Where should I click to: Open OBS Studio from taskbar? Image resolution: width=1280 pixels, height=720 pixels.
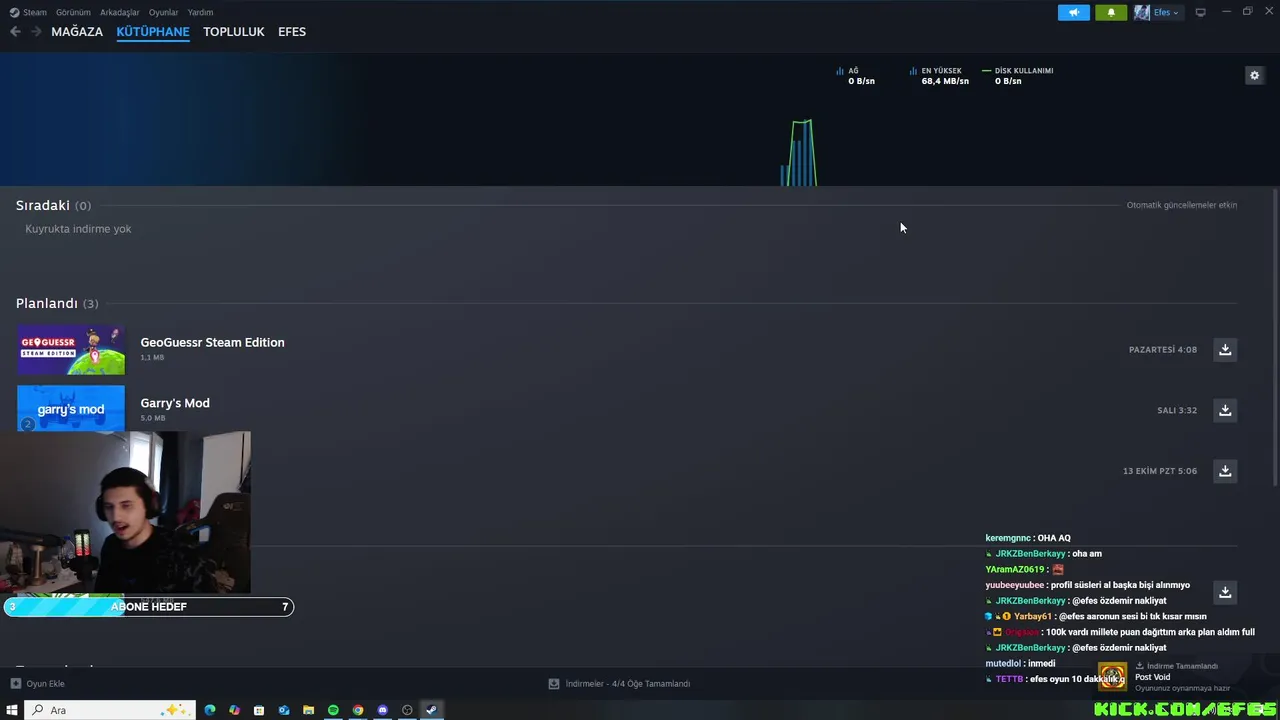(x=407, y=710)
